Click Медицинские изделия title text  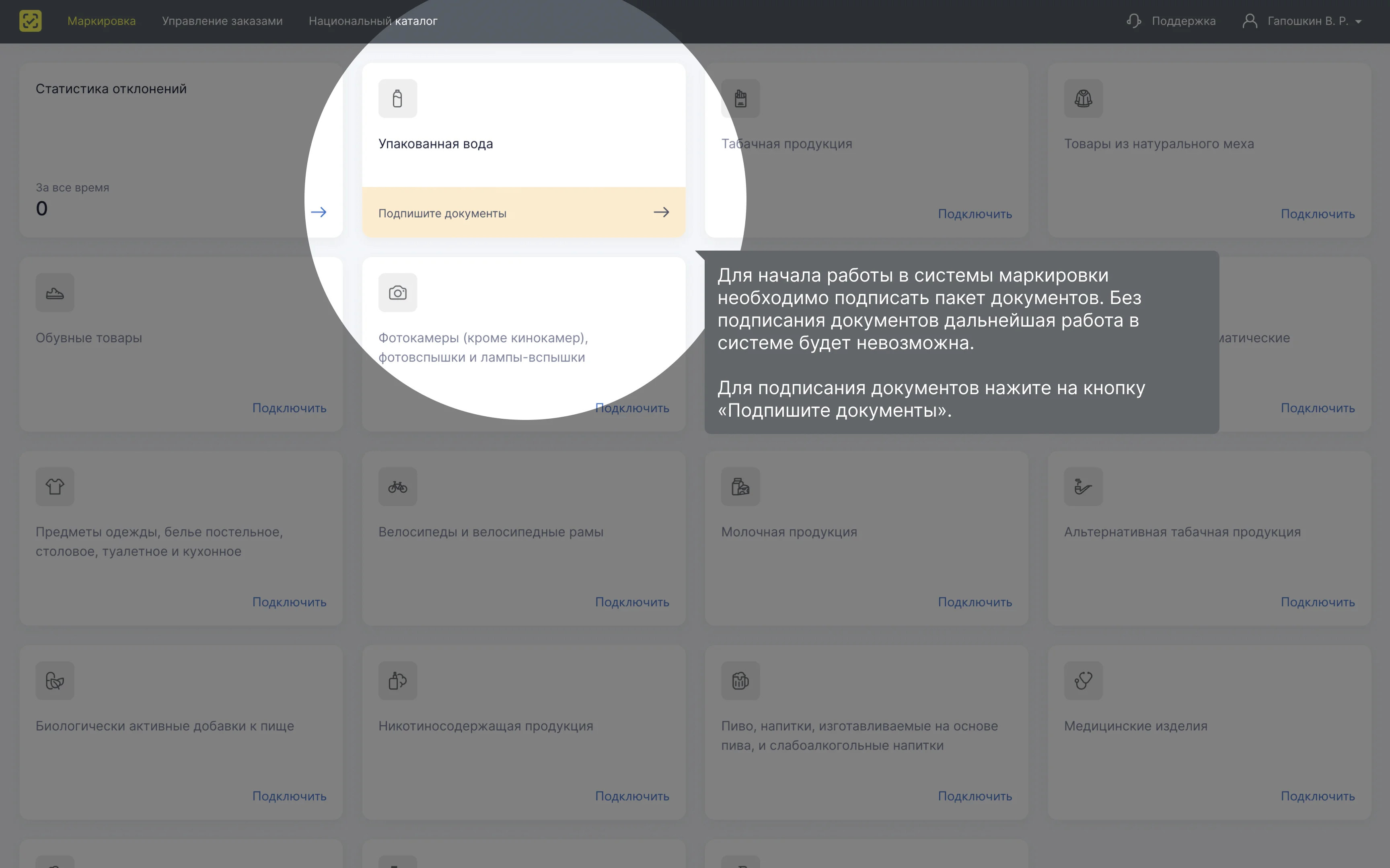pyautogui.click(x=1135, y=726)
